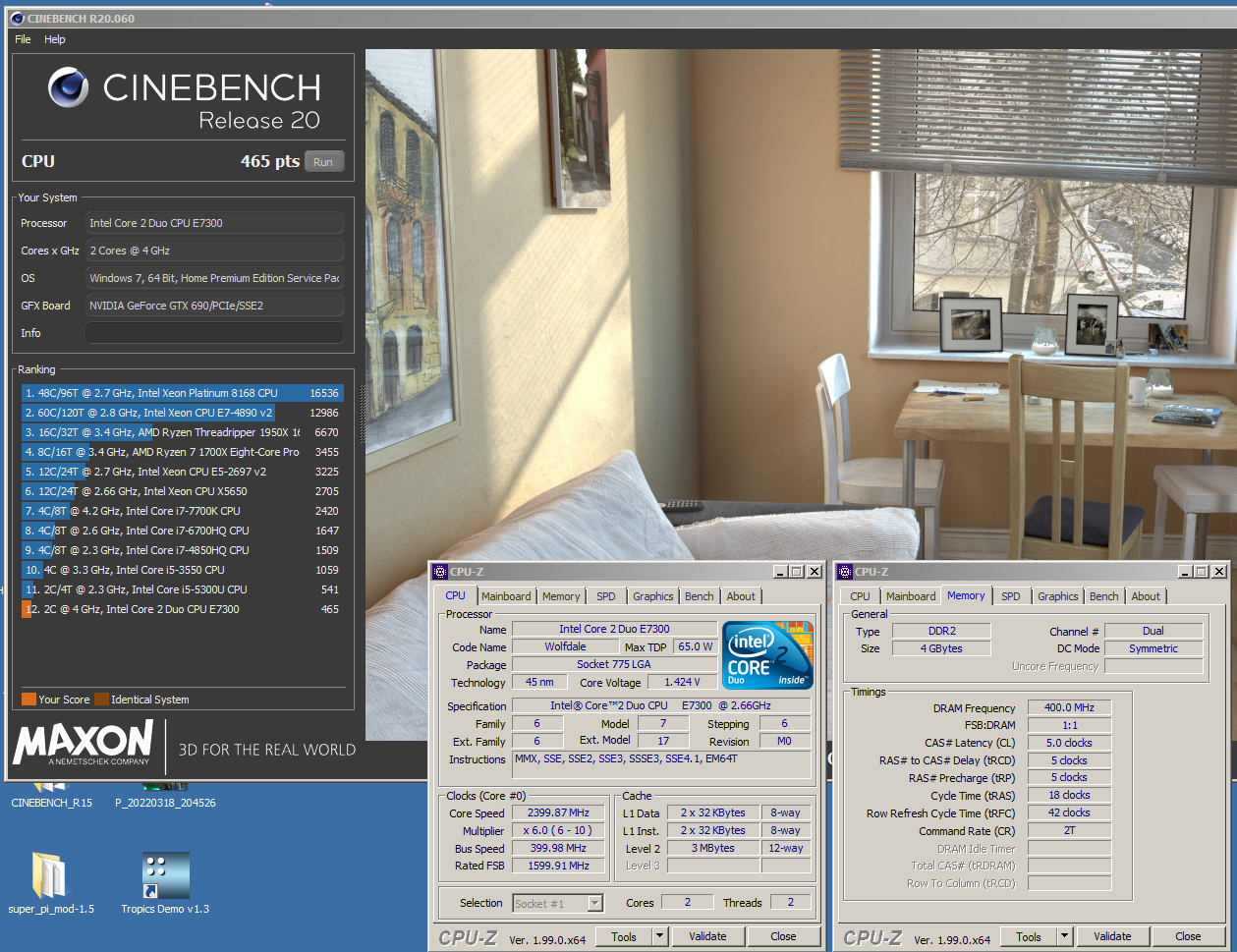Select Ryzen 7 1700X ranking row
This screenshot has height=952, width=1237.
click(x=183, y=452)
